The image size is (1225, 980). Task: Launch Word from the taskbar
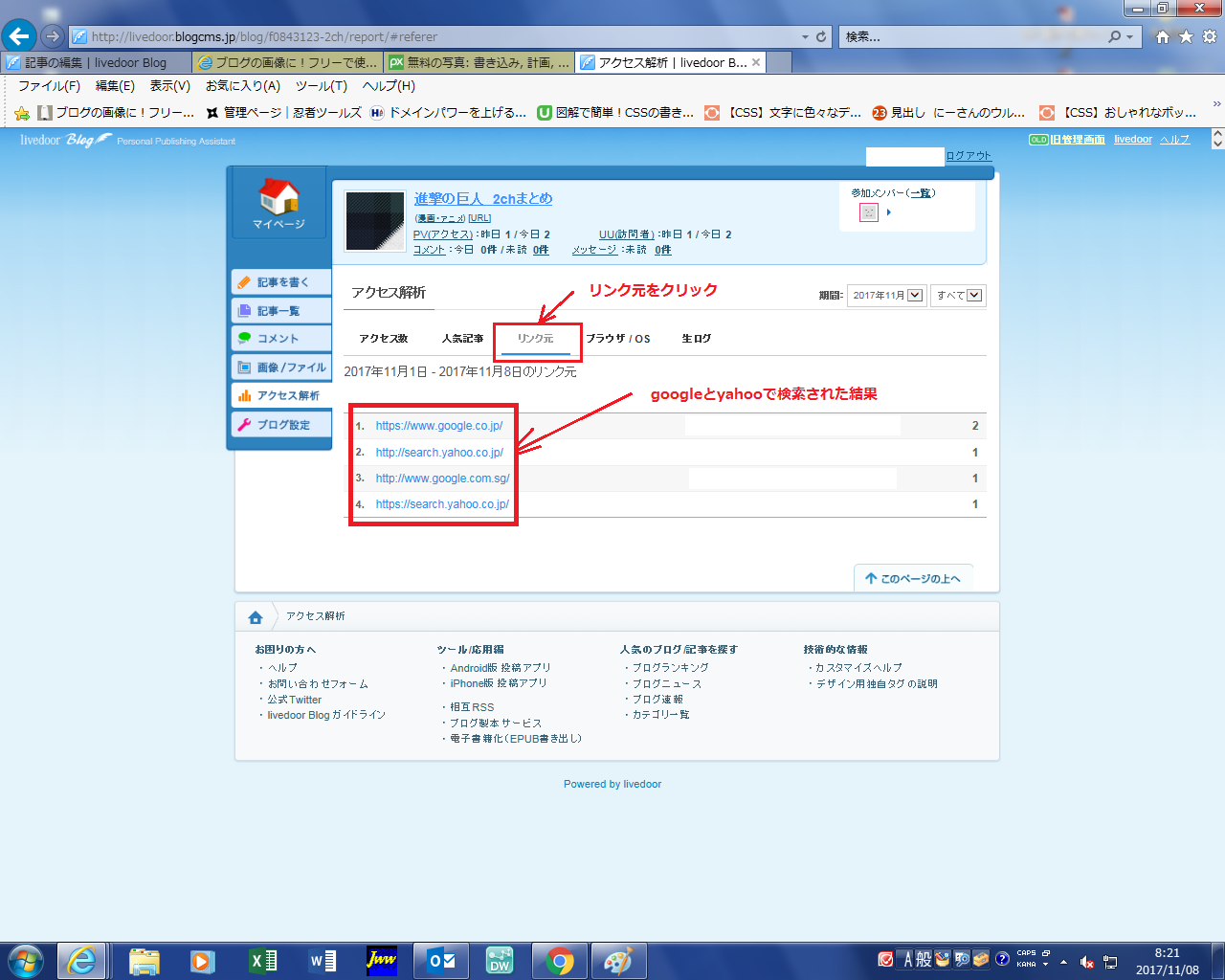[x=323, y=961]
